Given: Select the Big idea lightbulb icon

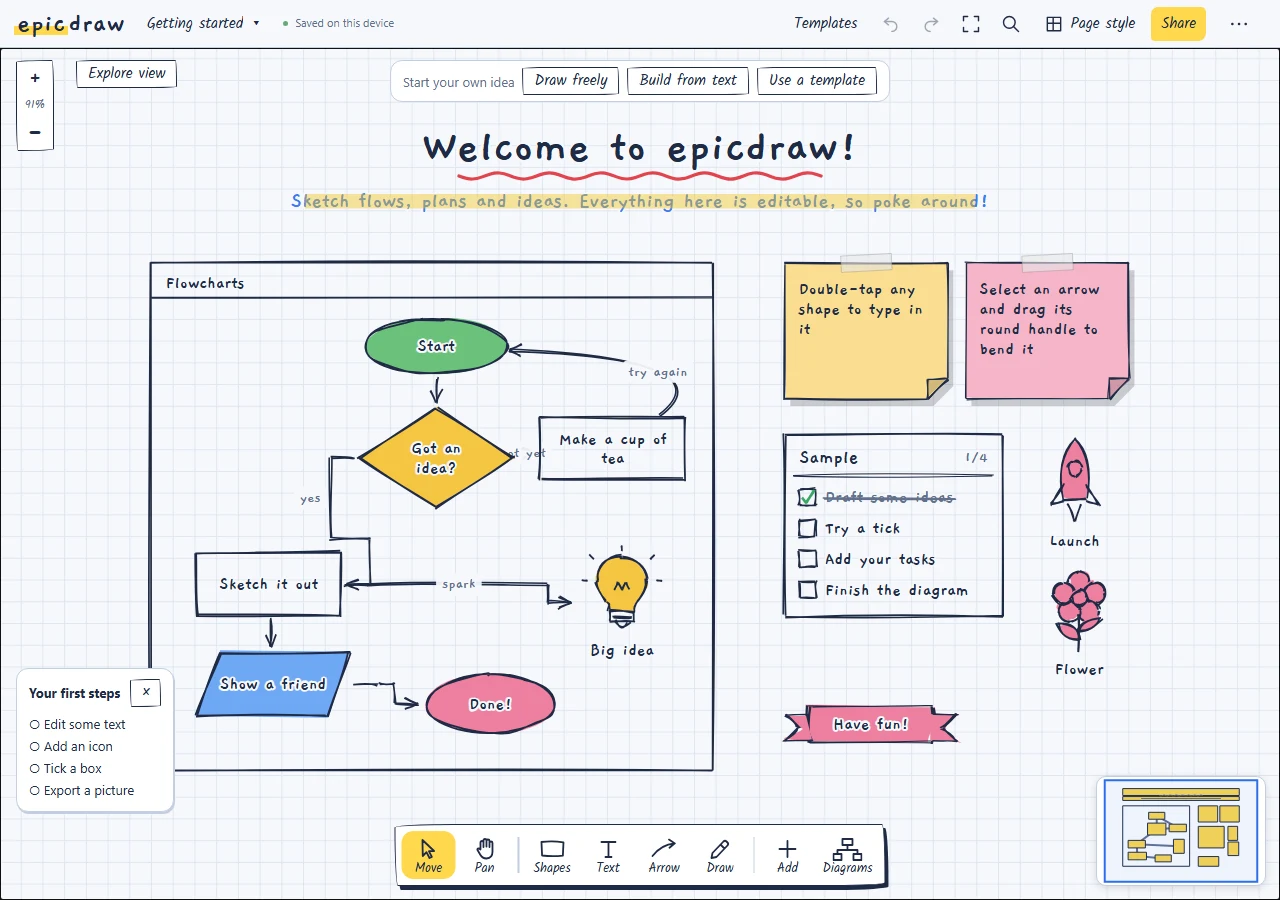Looking at the screenshot, I should coord(621,588).
